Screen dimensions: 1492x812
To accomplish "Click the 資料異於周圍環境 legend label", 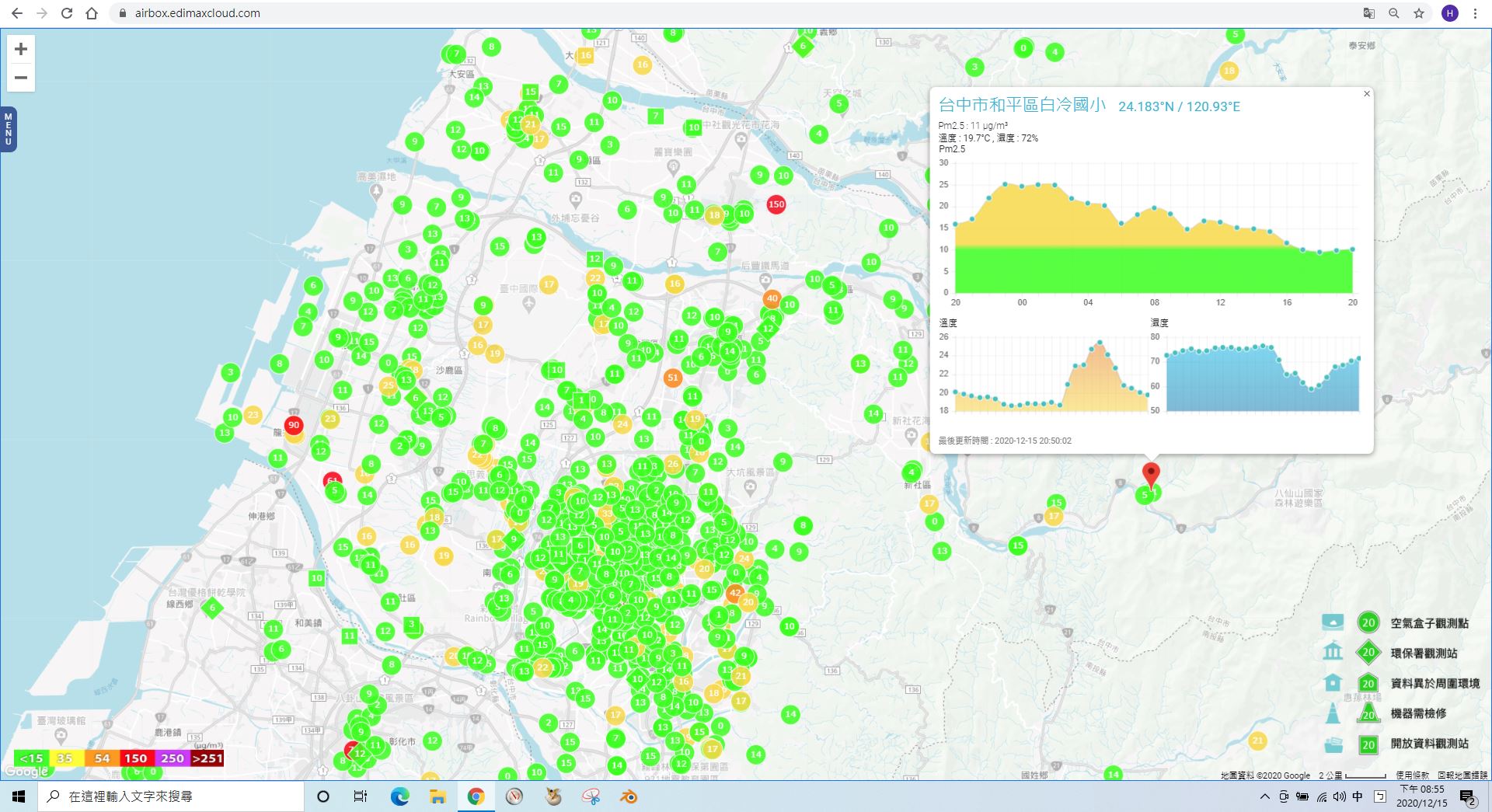I will tap(1434, 684).
